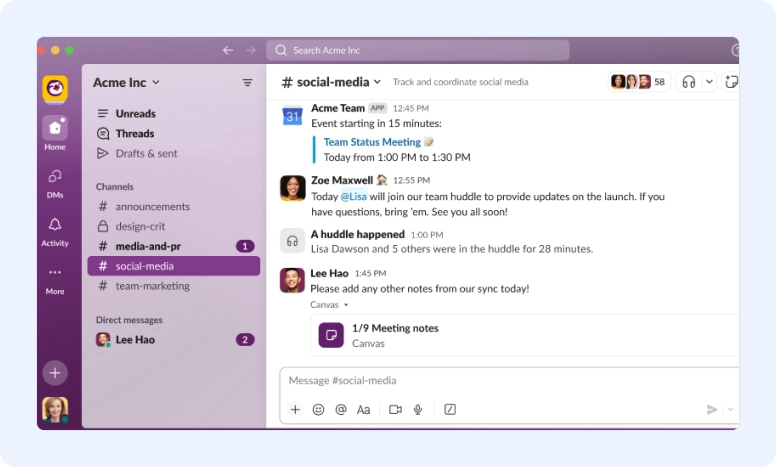776x467 pixels.
Task: Click the round plus create button
Action: coord(55,373)
